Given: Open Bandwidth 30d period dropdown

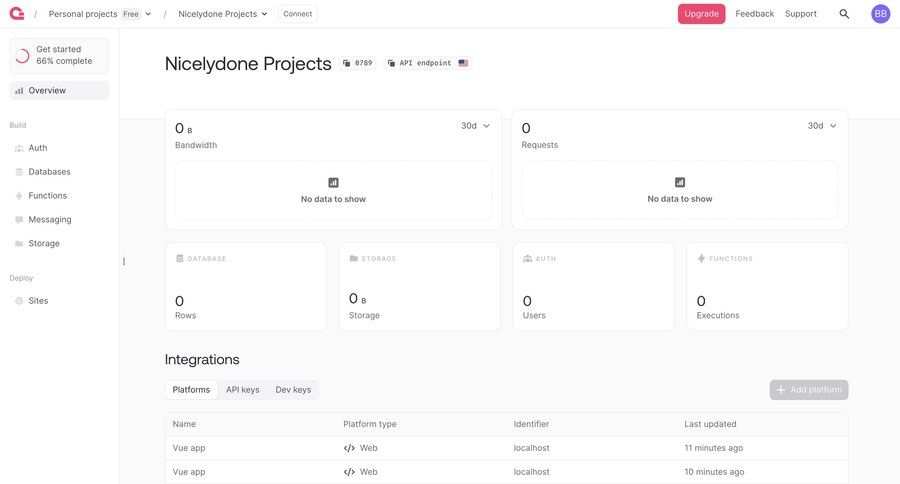Looking at the screenshot, I should coord(475,126).
